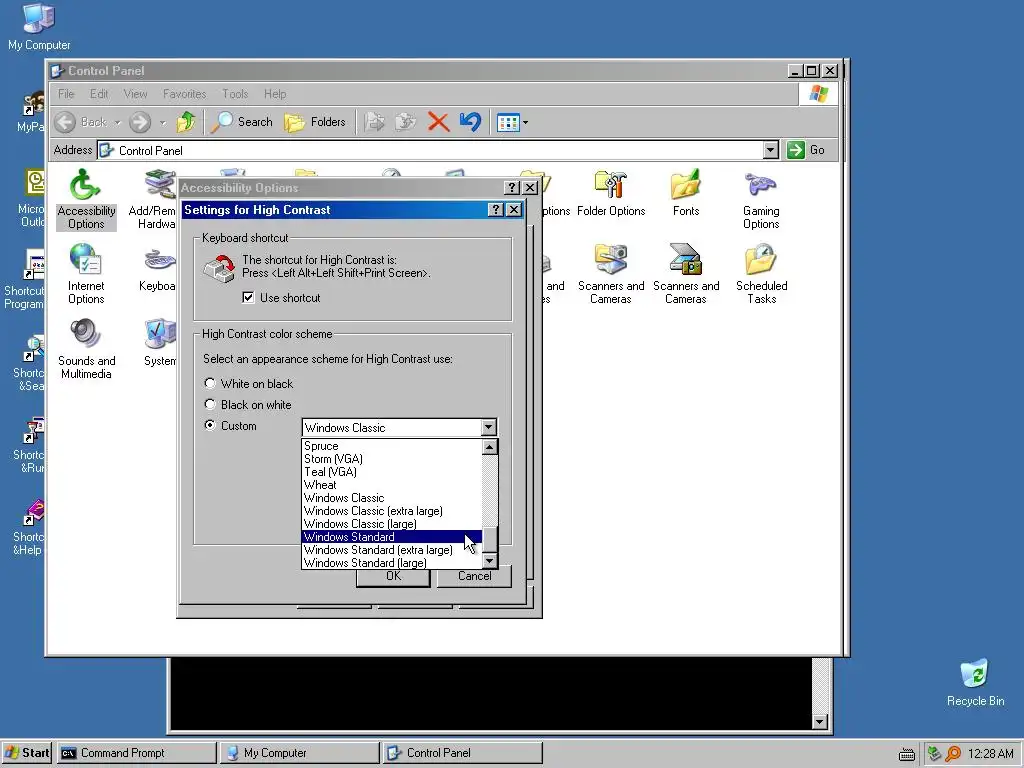Choose Teal (VGA) from the scheme list
Image resolution: width=1024 pixels, height=768 pixels.
[x=392, y=472]
